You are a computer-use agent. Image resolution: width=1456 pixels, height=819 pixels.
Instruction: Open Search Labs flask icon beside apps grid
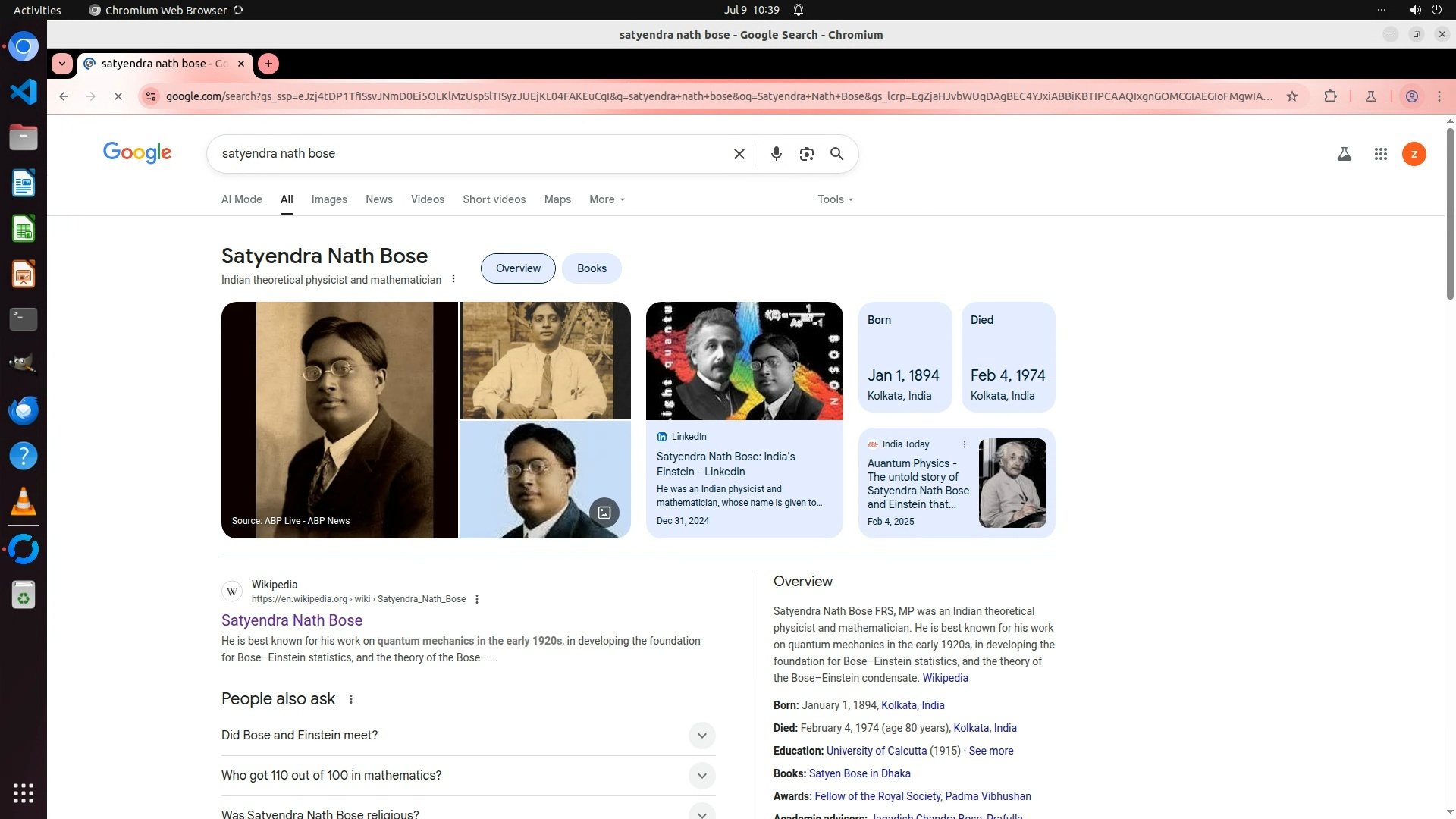1344,154
